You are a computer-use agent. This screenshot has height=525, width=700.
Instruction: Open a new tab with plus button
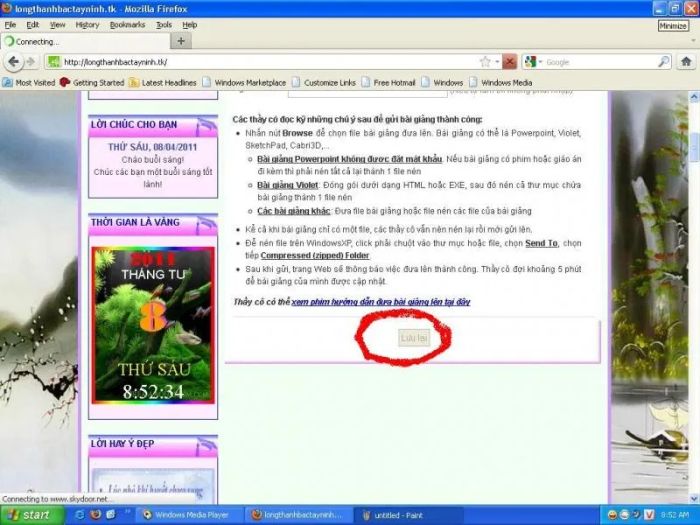pyautogui.click(x=181, y=41)
